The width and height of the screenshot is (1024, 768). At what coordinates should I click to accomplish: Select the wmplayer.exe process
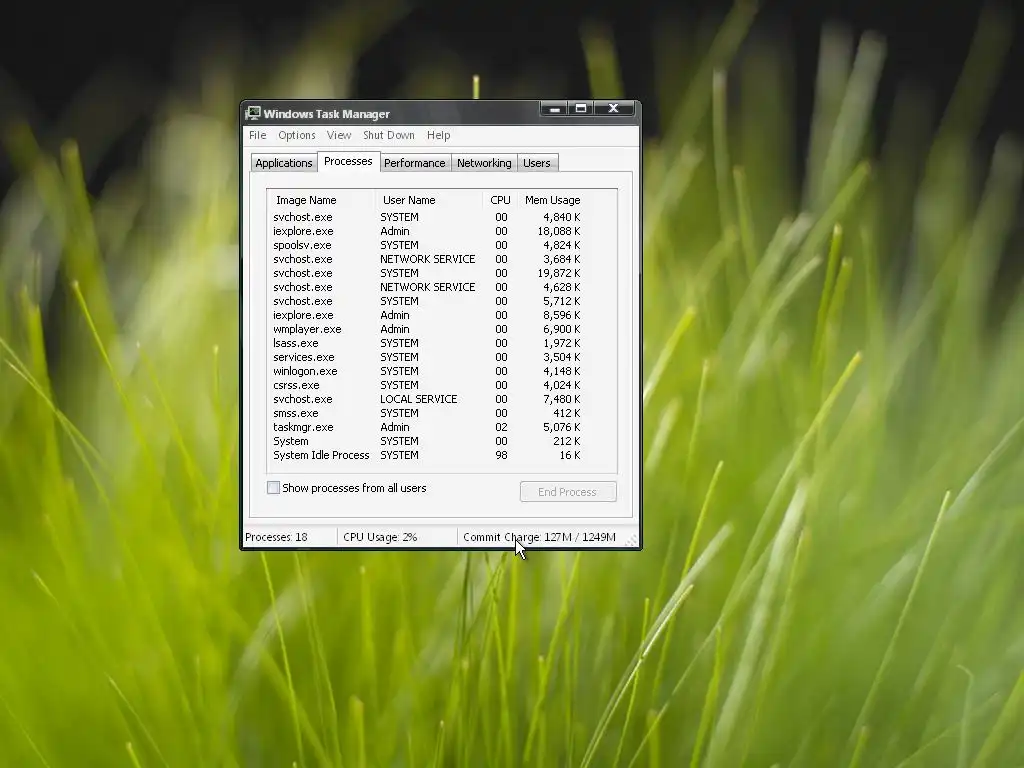426,329
